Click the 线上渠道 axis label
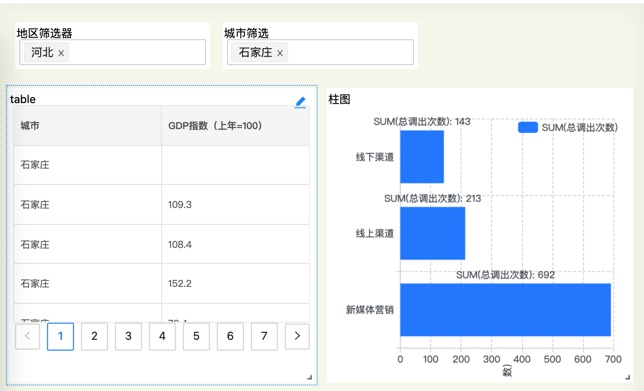Screen dimensions: 644x391 (x=375, y=233)
